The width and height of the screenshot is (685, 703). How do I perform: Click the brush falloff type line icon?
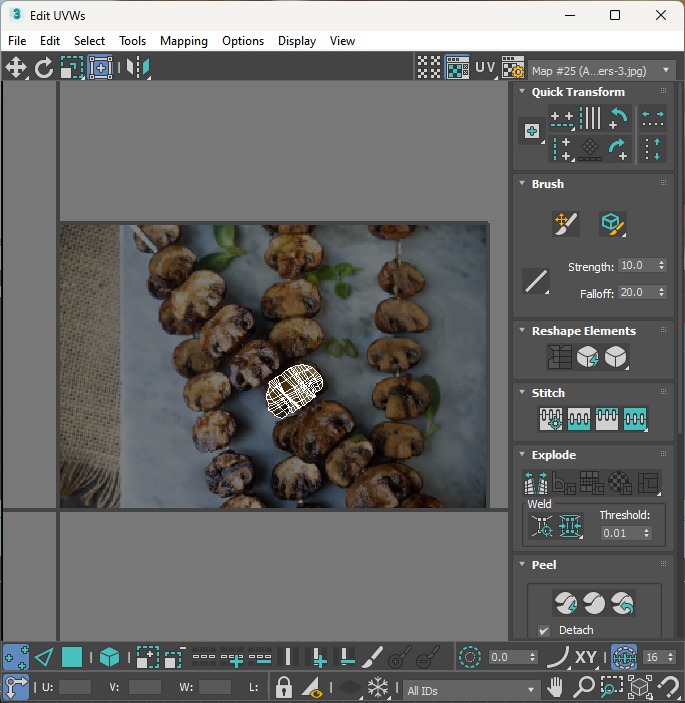click(x=536, y=282)
